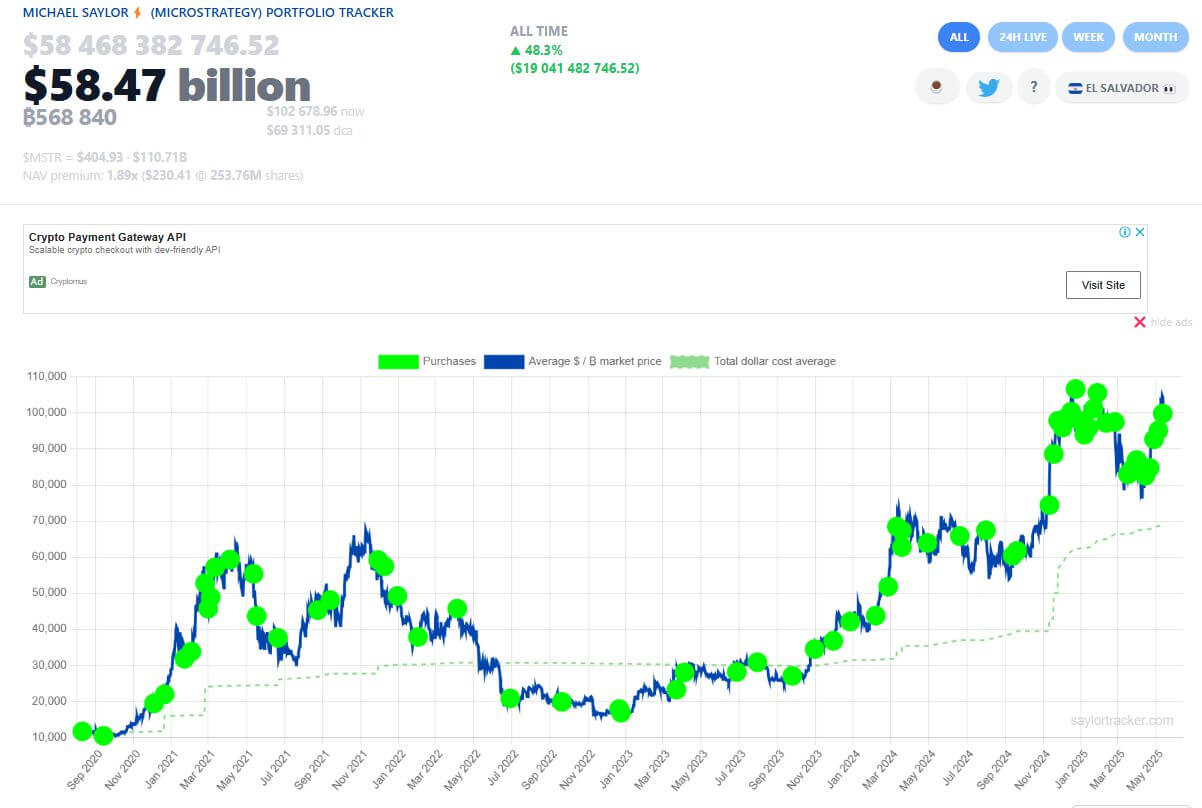
Task: Click the question mark help button
Action: (1033, 87)
